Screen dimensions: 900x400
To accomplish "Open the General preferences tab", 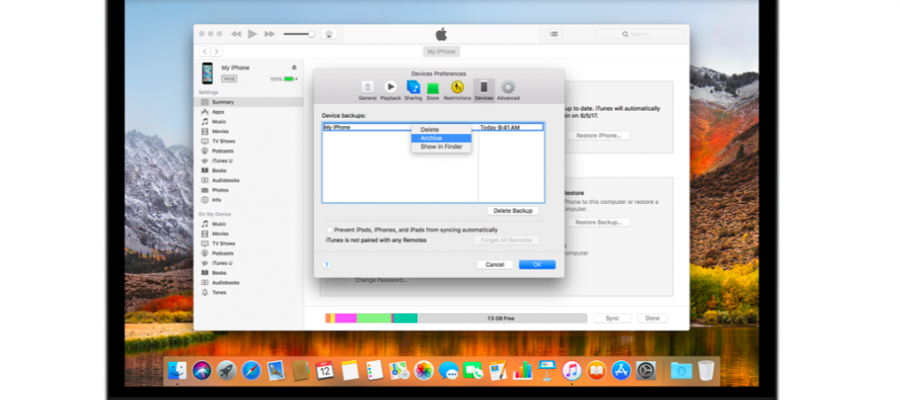I will [x=367, y=91].
